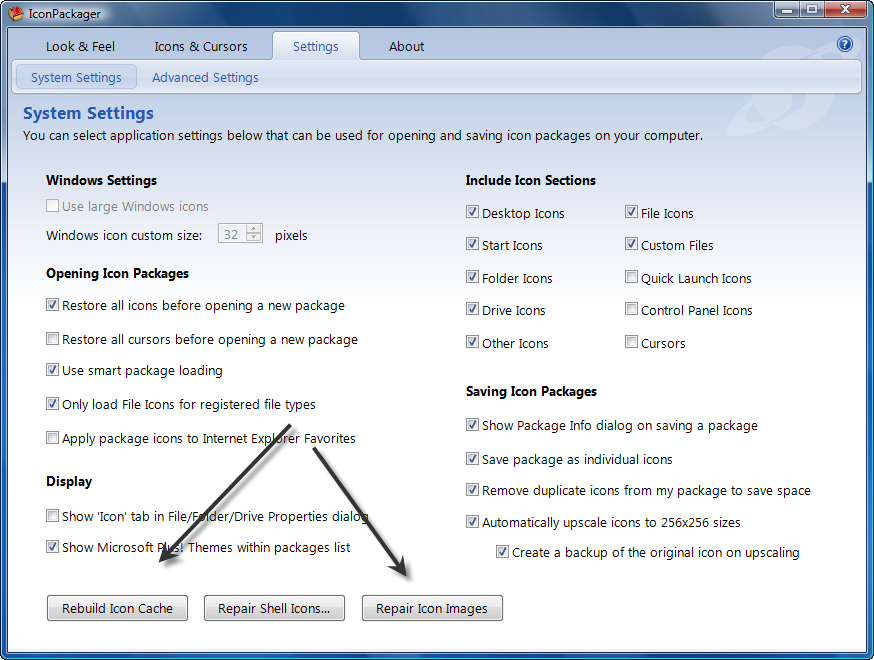Uncheck Remove duplicate icons from my package
874x660 pixels.
pyautogui.click(x=472, y=490)
